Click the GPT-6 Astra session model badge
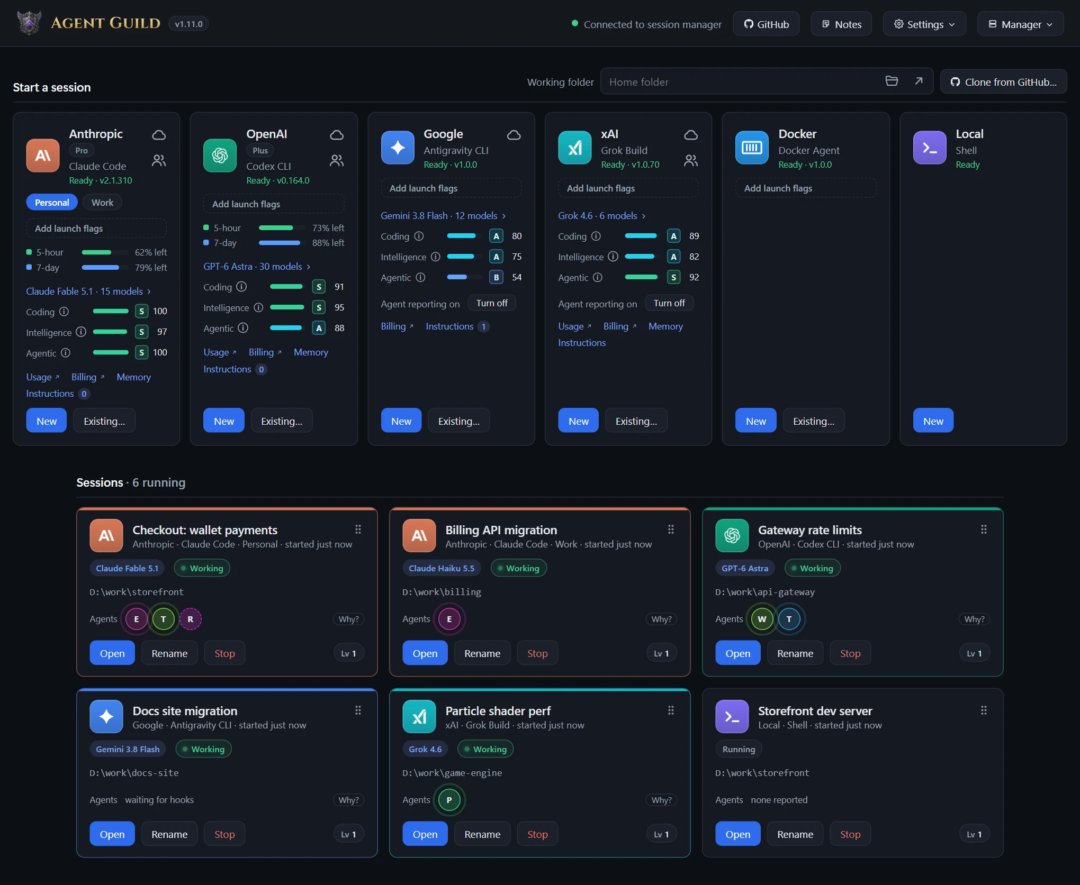 [x=745, y=568]
